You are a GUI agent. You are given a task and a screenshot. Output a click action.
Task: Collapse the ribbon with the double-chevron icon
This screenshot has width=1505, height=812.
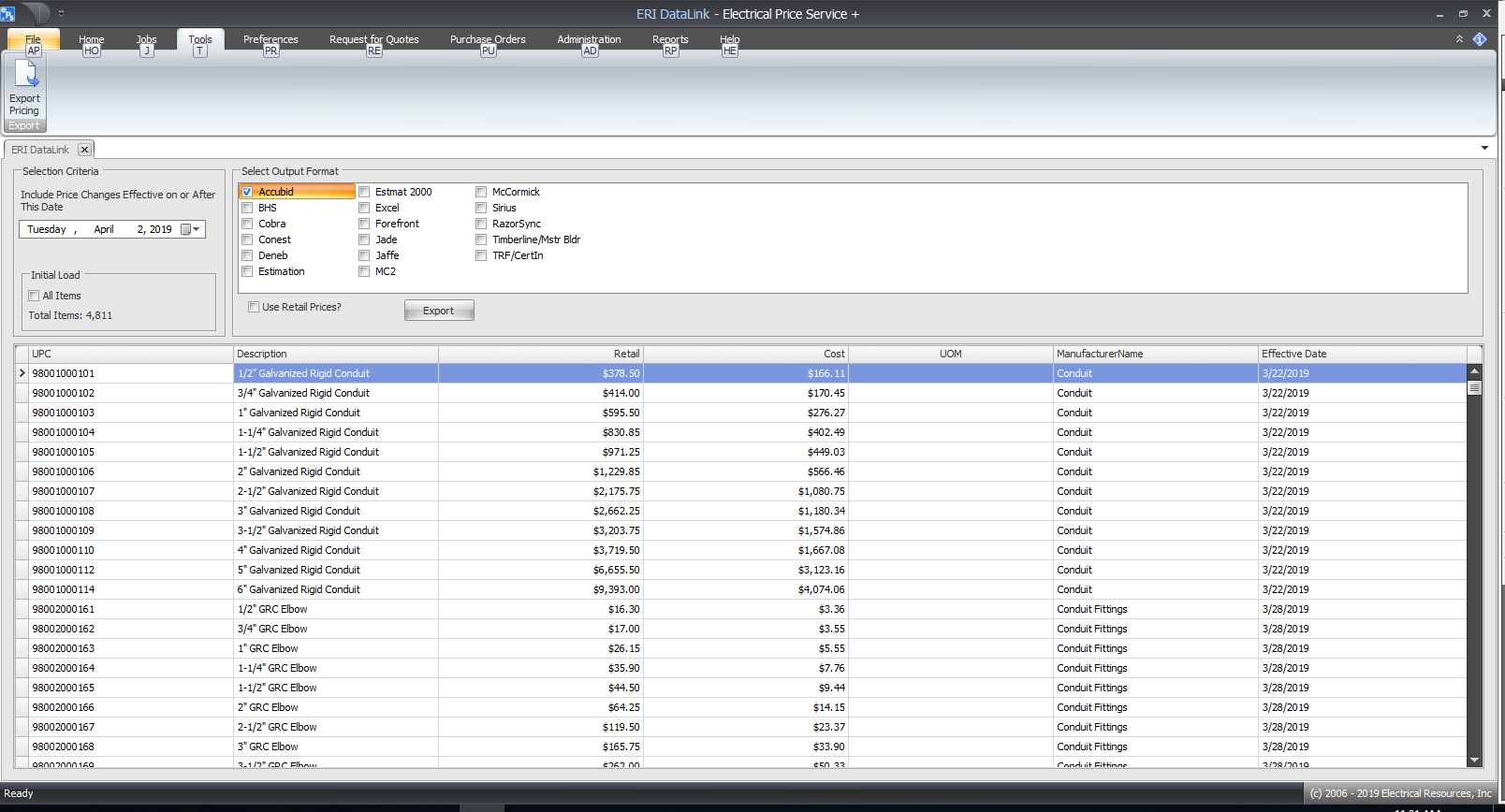1459,39
